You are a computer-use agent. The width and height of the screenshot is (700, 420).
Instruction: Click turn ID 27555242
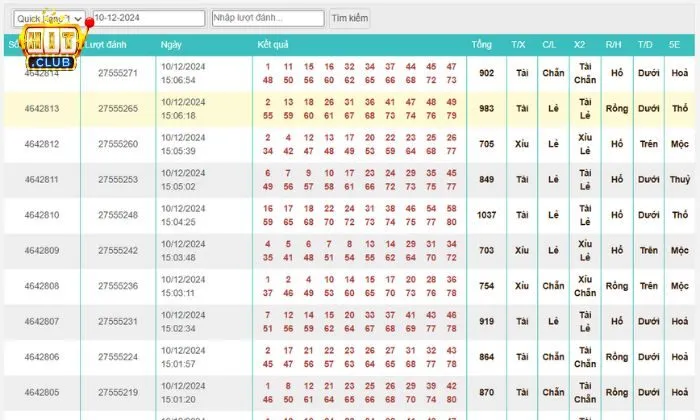[118, 250]
